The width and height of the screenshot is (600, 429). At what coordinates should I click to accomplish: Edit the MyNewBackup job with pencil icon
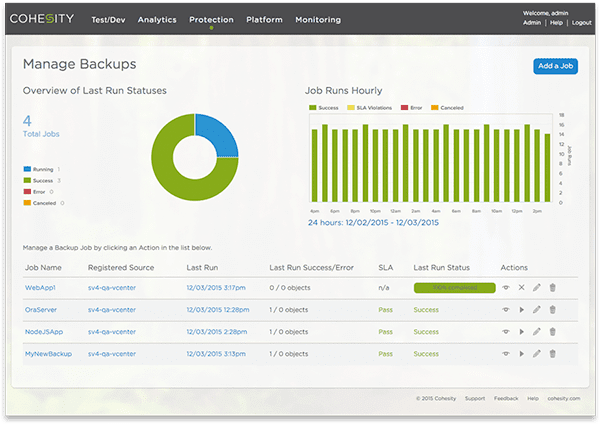coord(536,354)
